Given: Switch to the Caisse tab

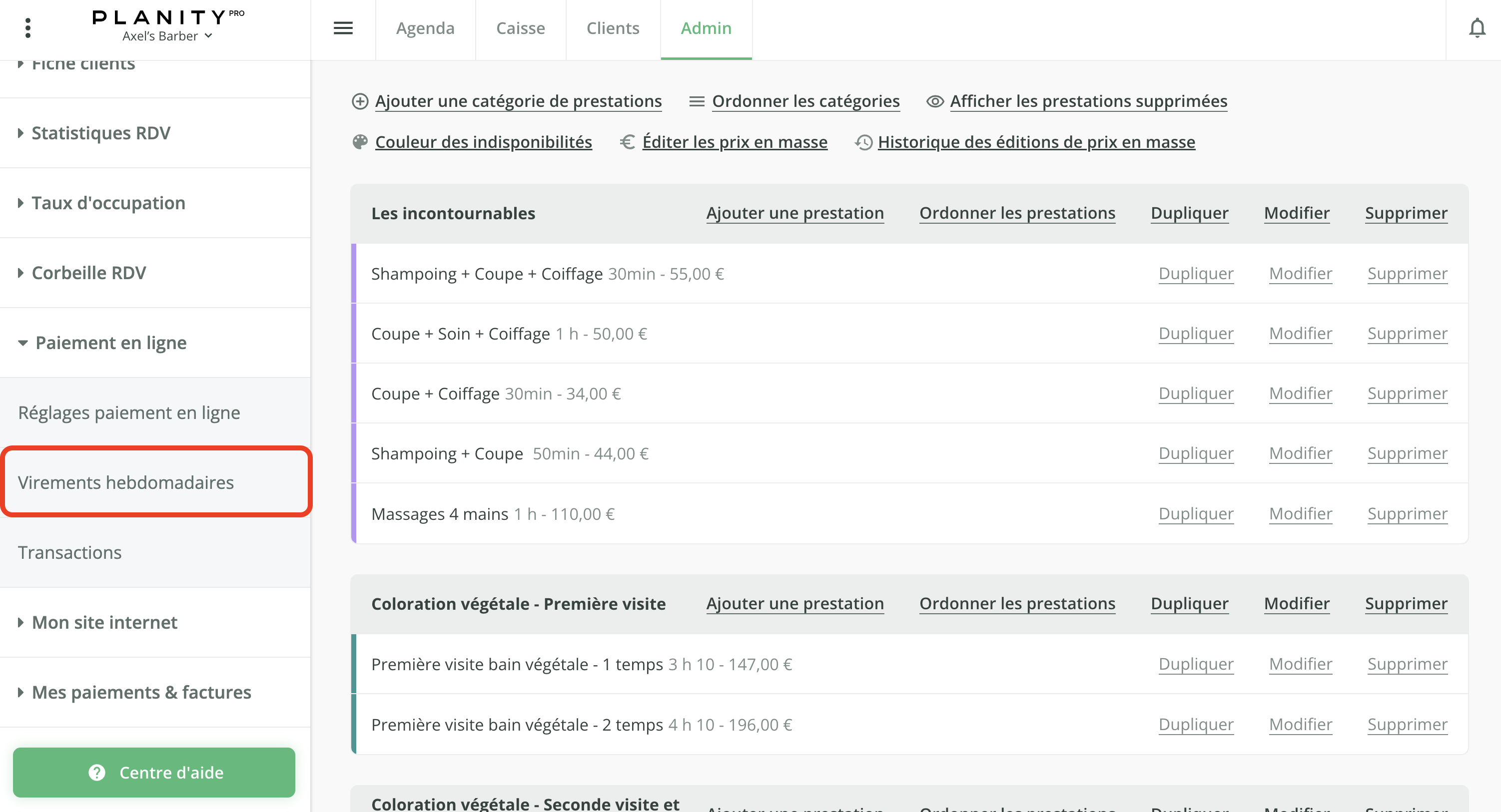Looking at the screenshot, I should pos(520,28).
